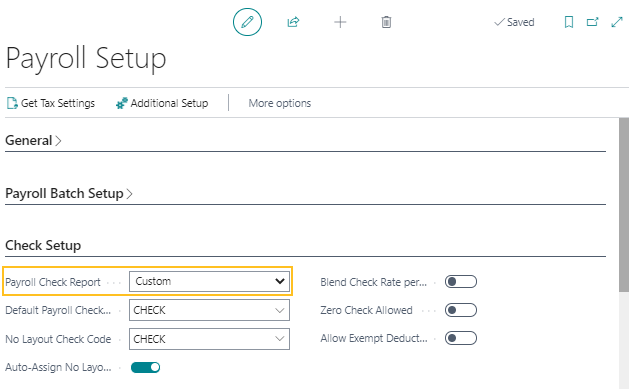This screenshot has height=389, width=637.
Task: Click the Blend Check Rate label
Action: click(374, 282)
